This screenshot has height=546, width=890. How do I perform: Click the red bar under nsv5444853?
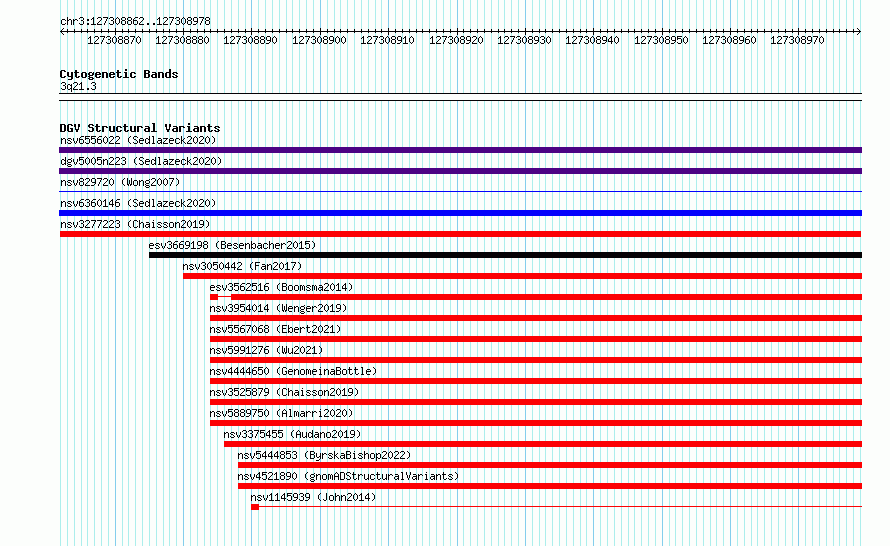[x=550, y=465]
